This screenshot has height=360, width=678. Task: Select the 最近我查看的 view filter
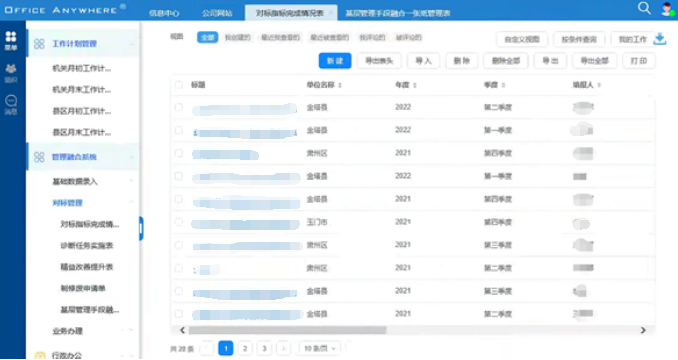click(280, 38)
